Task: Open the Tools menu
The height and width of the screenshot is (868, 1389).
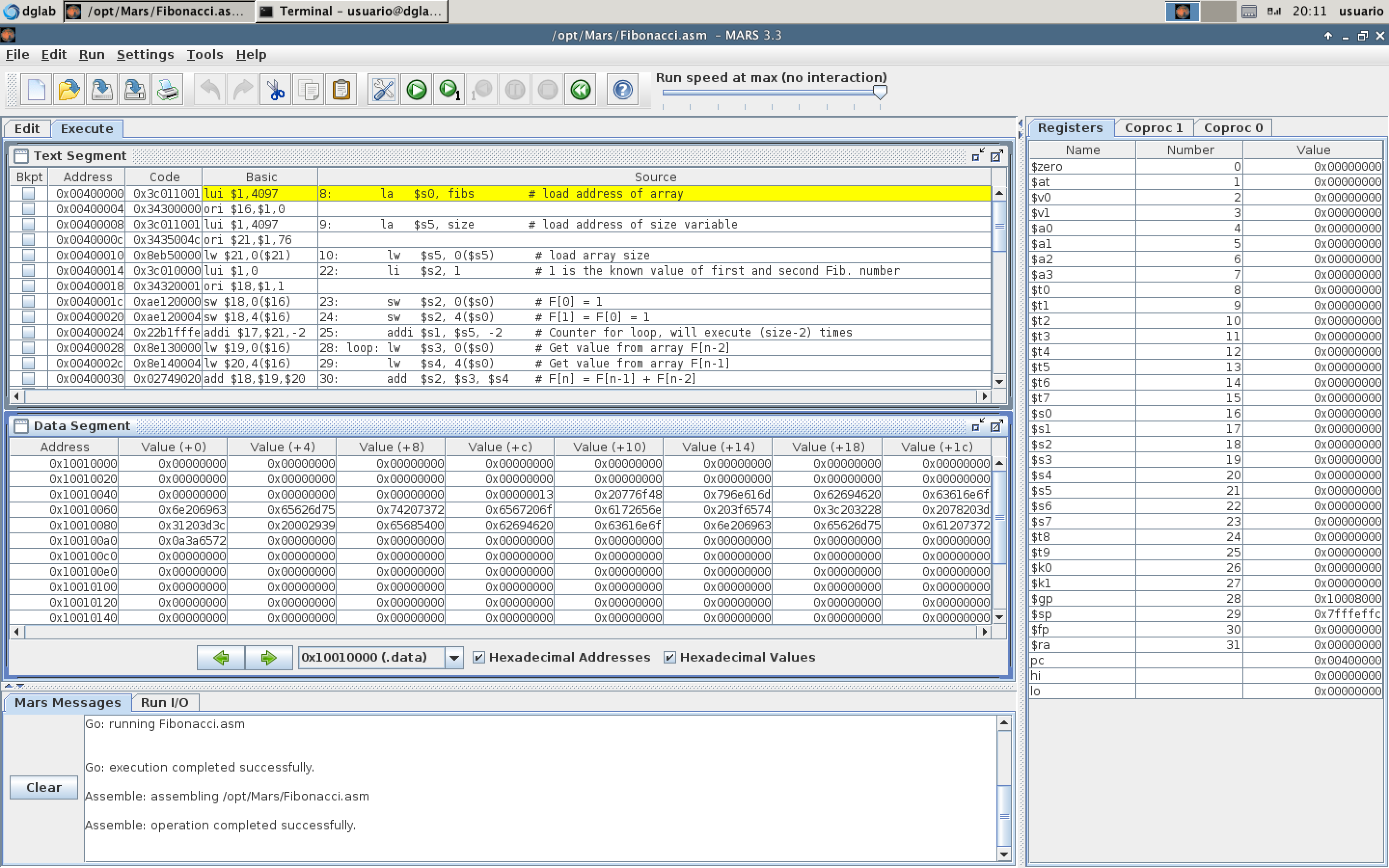Action: point(204,54)
